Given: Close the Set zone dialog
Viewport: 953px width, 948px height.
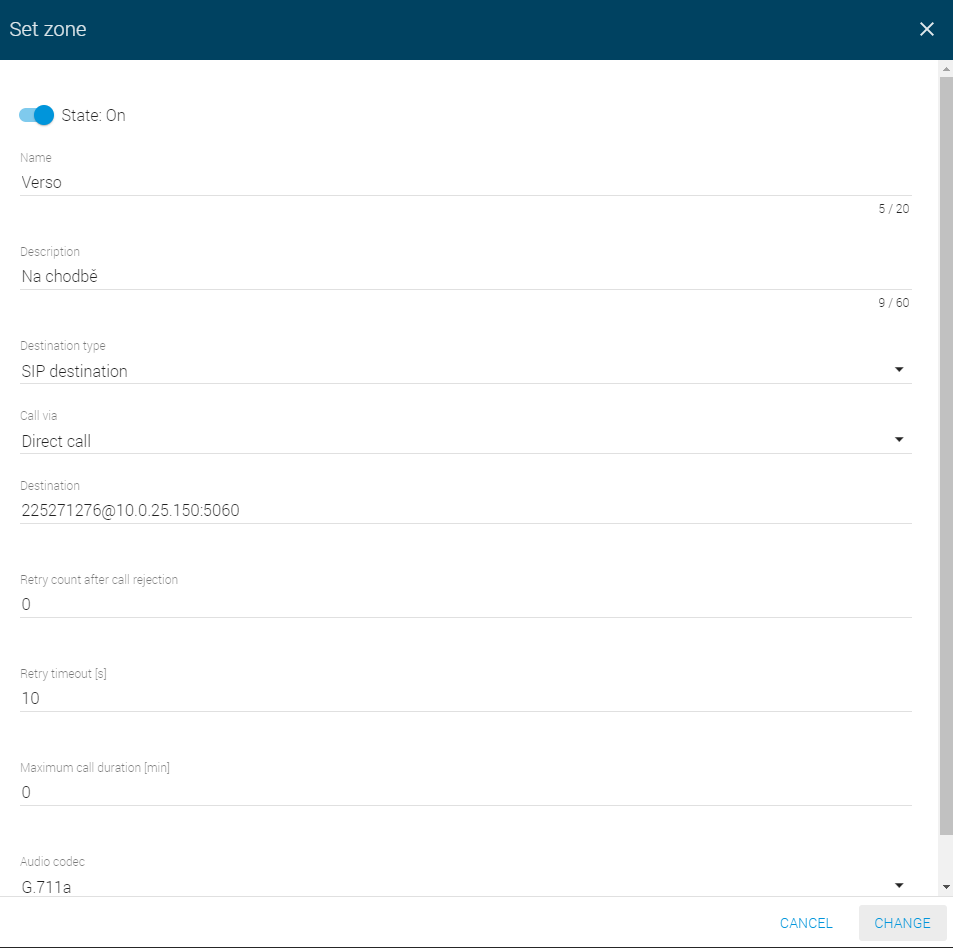Looking at the screenshot, I should click(x=926, y=29).
